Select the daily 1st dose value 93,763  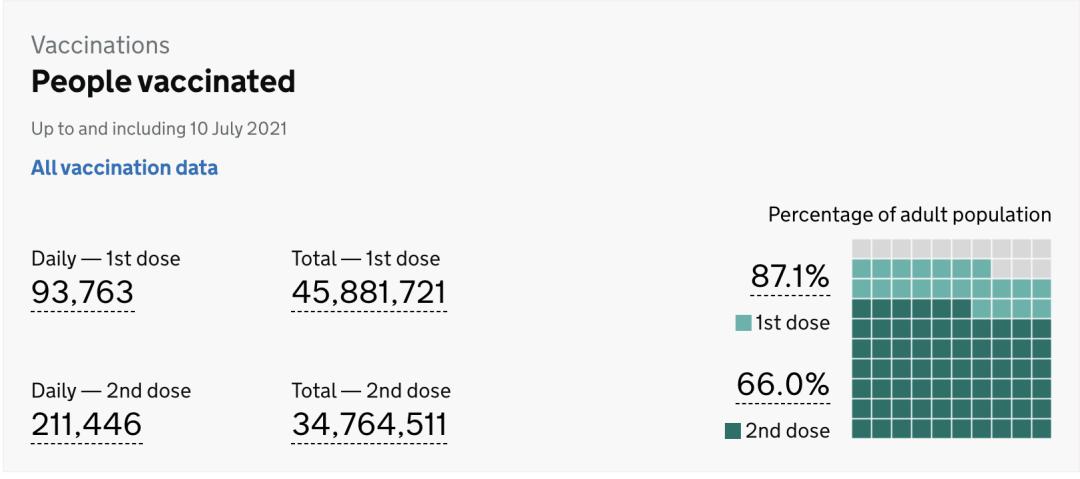coord(82,292)
